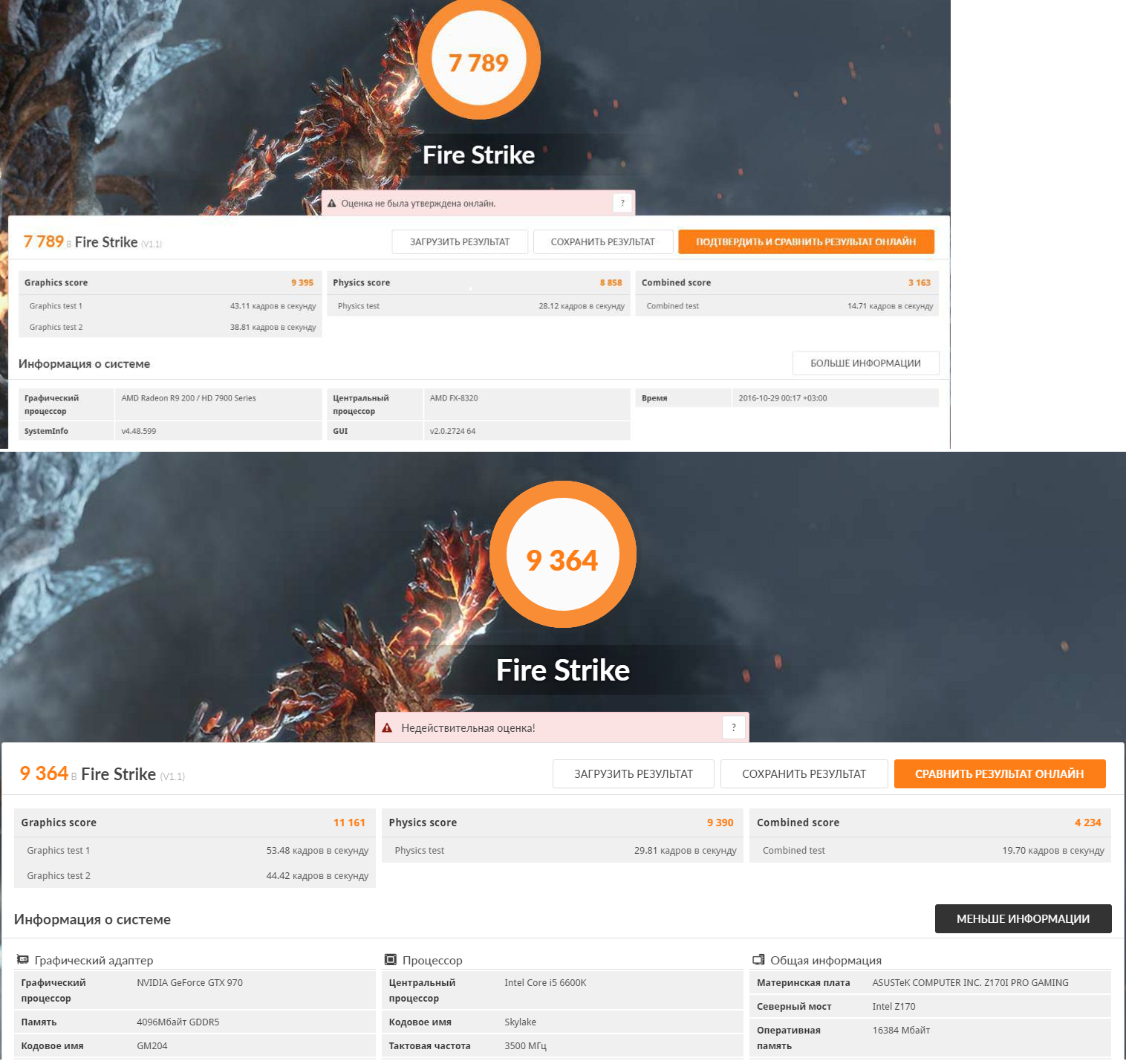Screen dimensions: 1126x1064
Task: Click the Physics score value 9 390
Action: 720,823
